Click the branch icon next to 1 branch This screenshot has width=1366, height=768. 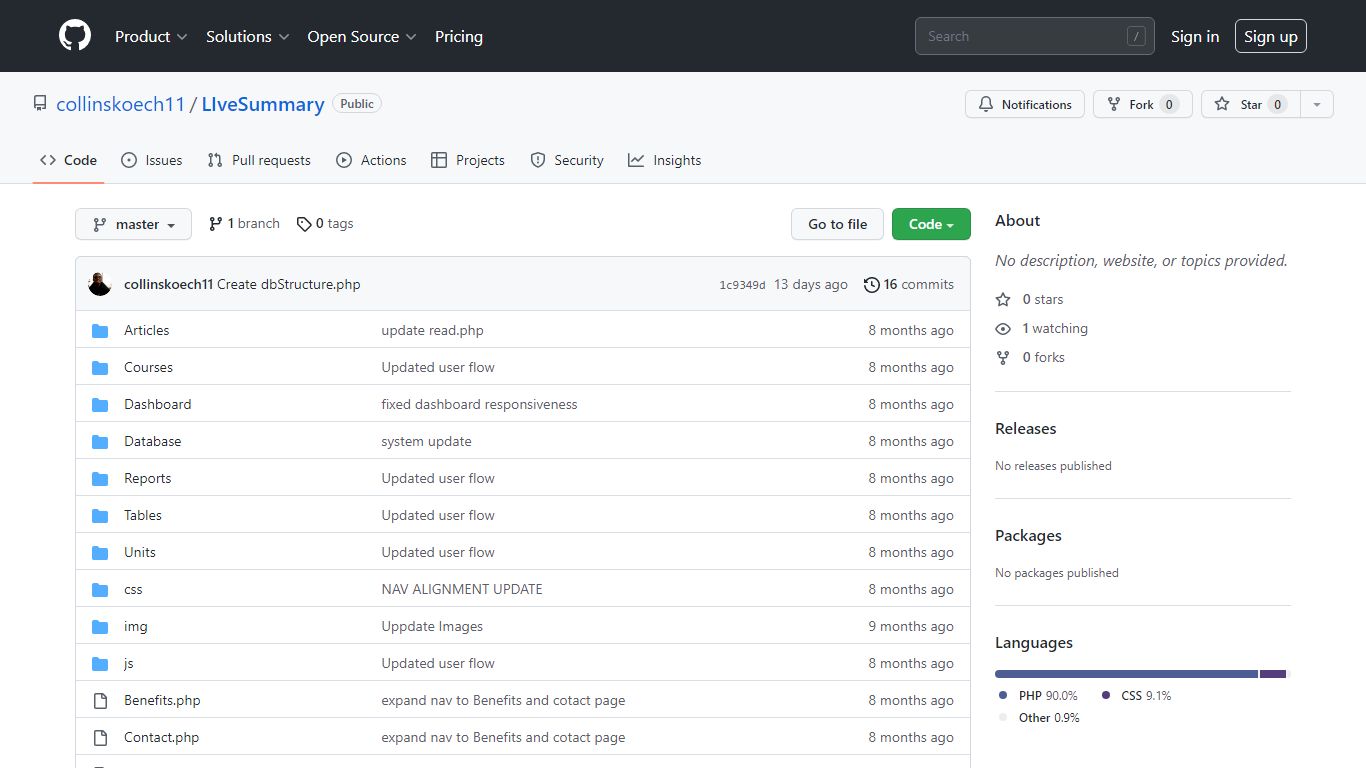[x=215, y=224]
